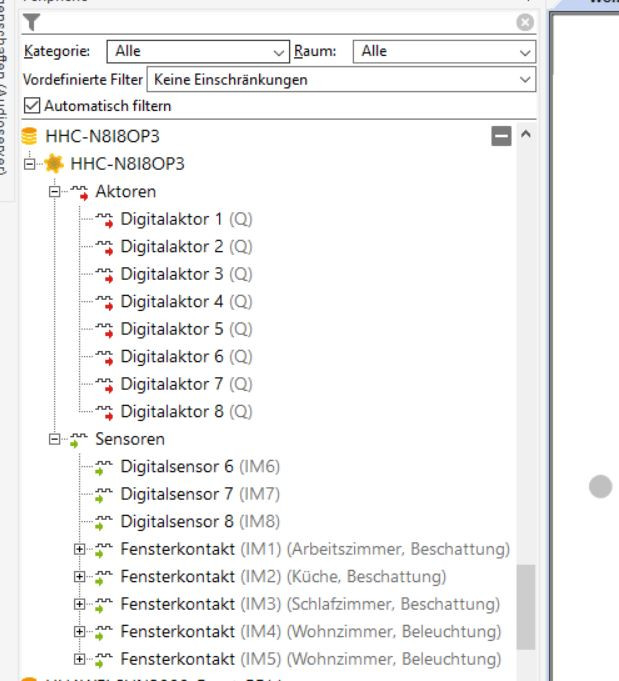619x681 pixels.
Task: Collapse the HHC-N8I8OP3 device node
Action: [x=30, y=164]
